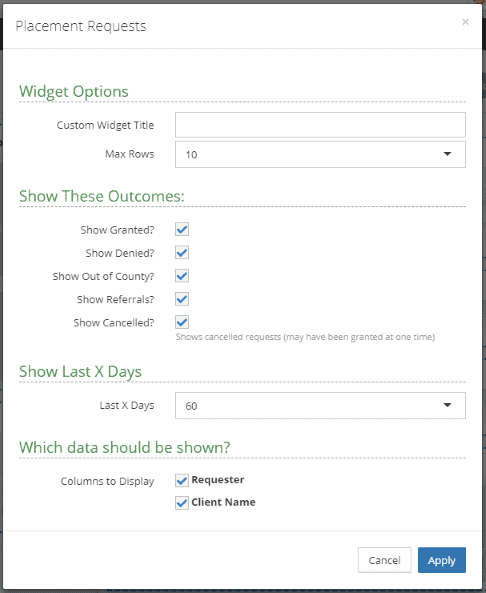Click the bold Requester label text
Viewport: 486px width, 593px height.
[217, 480]
